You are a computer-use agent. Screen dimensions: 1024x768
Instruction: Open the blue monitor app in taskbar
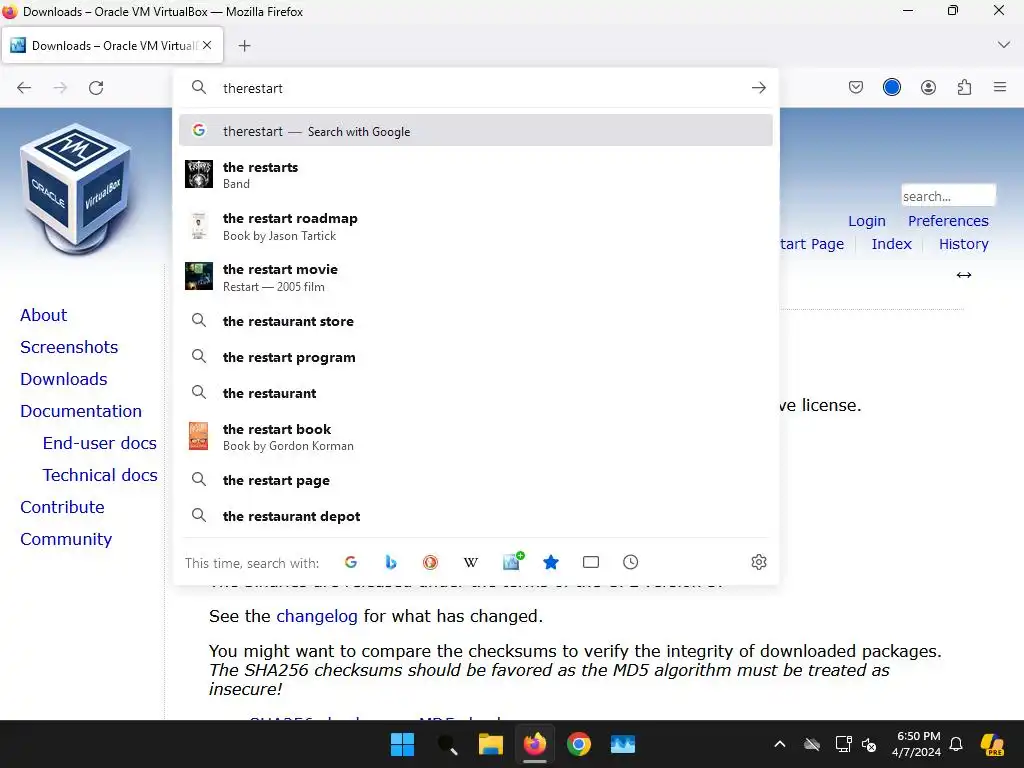(x=623, y=744)
